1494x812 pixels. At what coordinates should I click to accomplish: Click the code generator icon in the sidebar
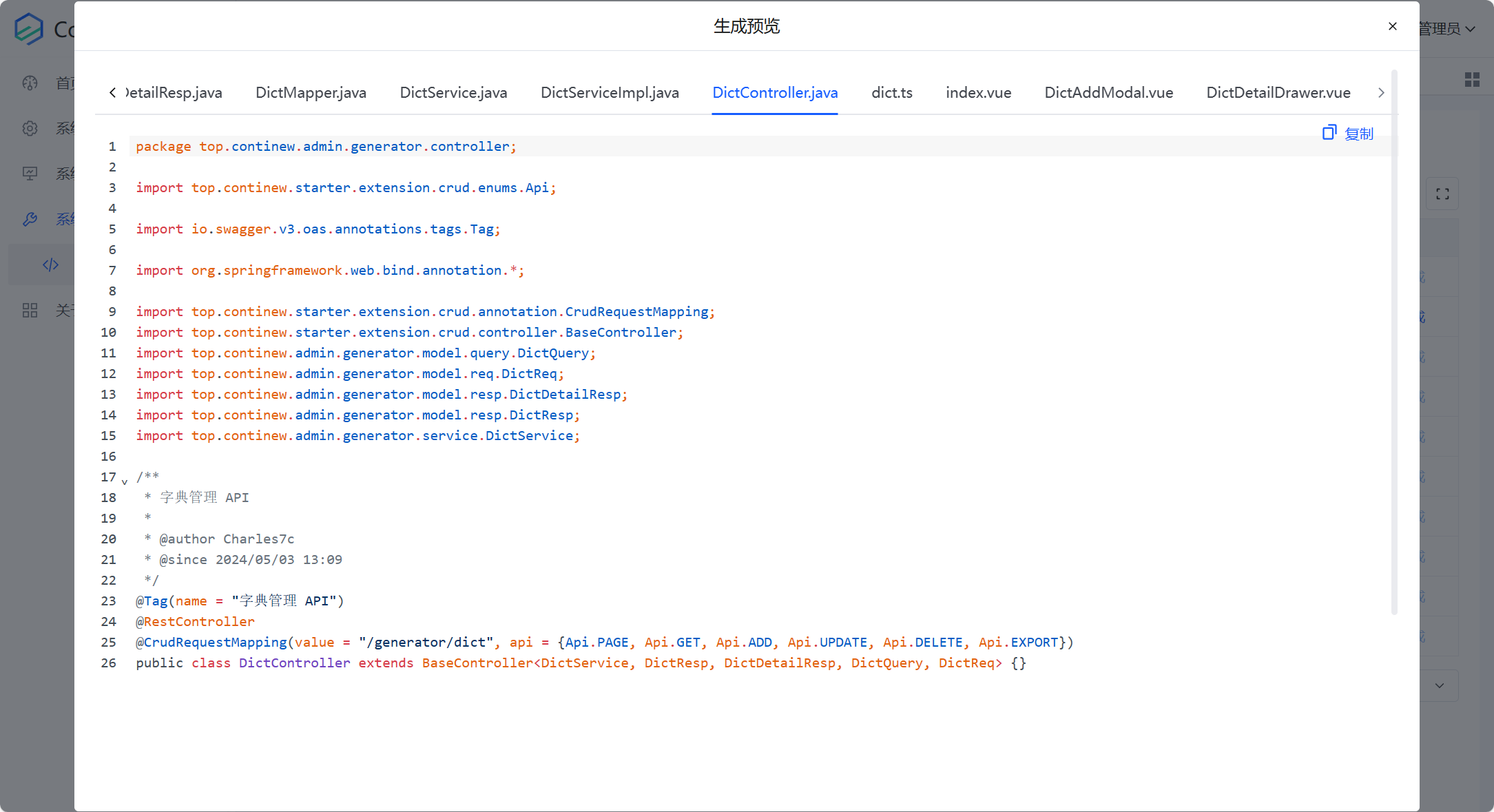[x=50, y=264]
